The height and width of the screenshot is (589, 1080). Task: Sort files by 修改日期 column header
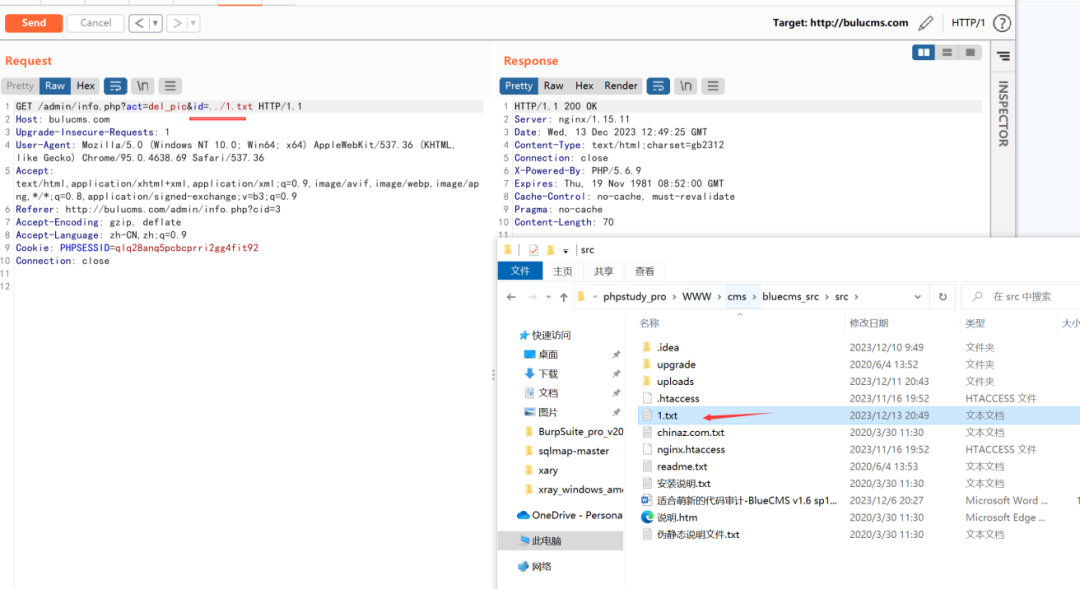pyautogui.click(x=869, y=322)
